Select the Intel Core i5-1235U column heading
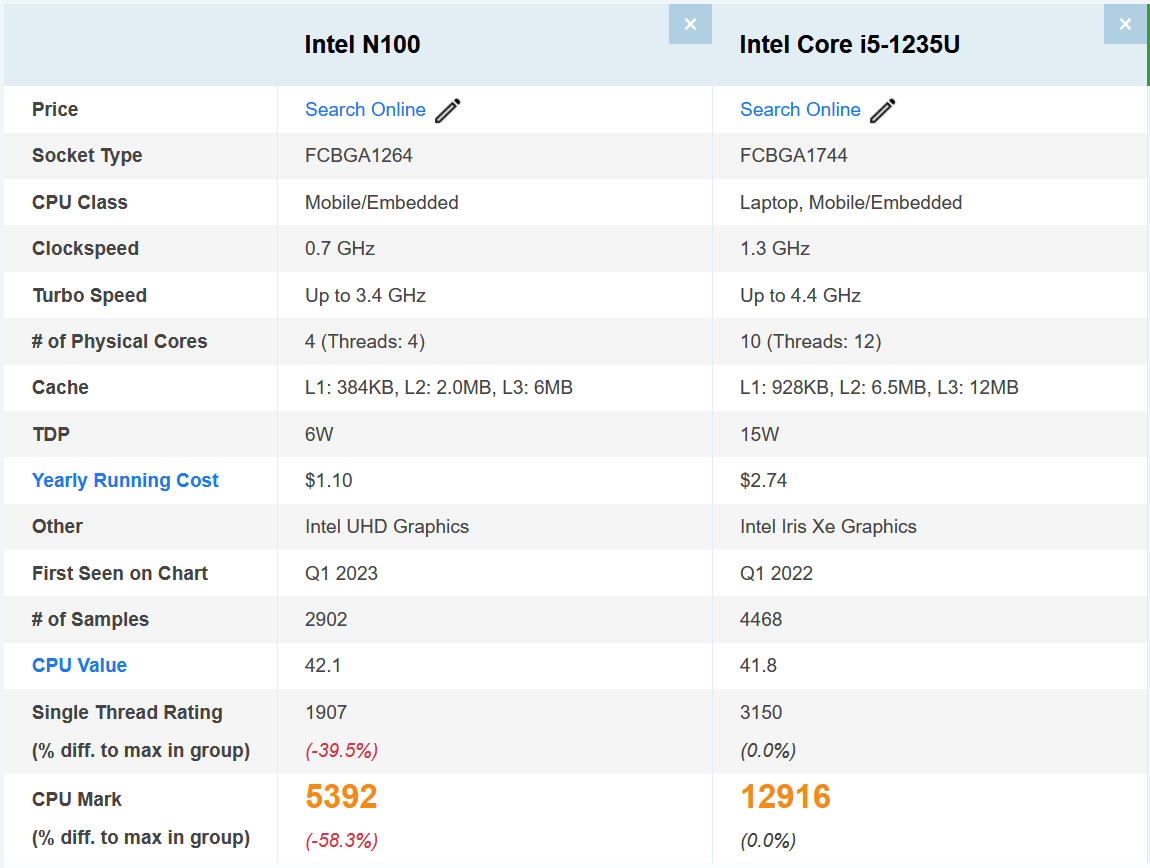Viewport: 1150px width, 868px height. click(x=849, y=45)
